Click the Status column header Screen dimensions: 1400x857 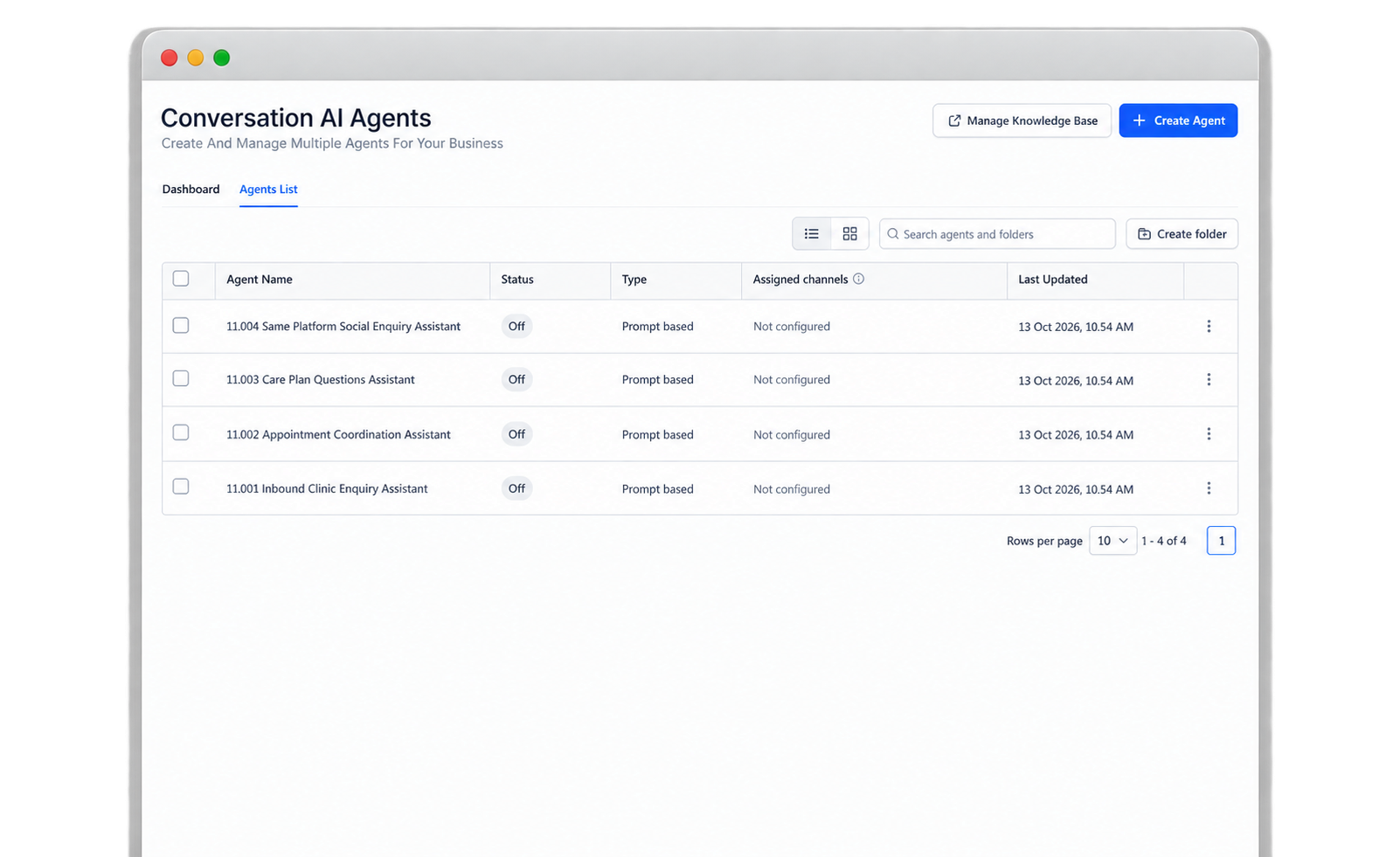coord(517,280)
